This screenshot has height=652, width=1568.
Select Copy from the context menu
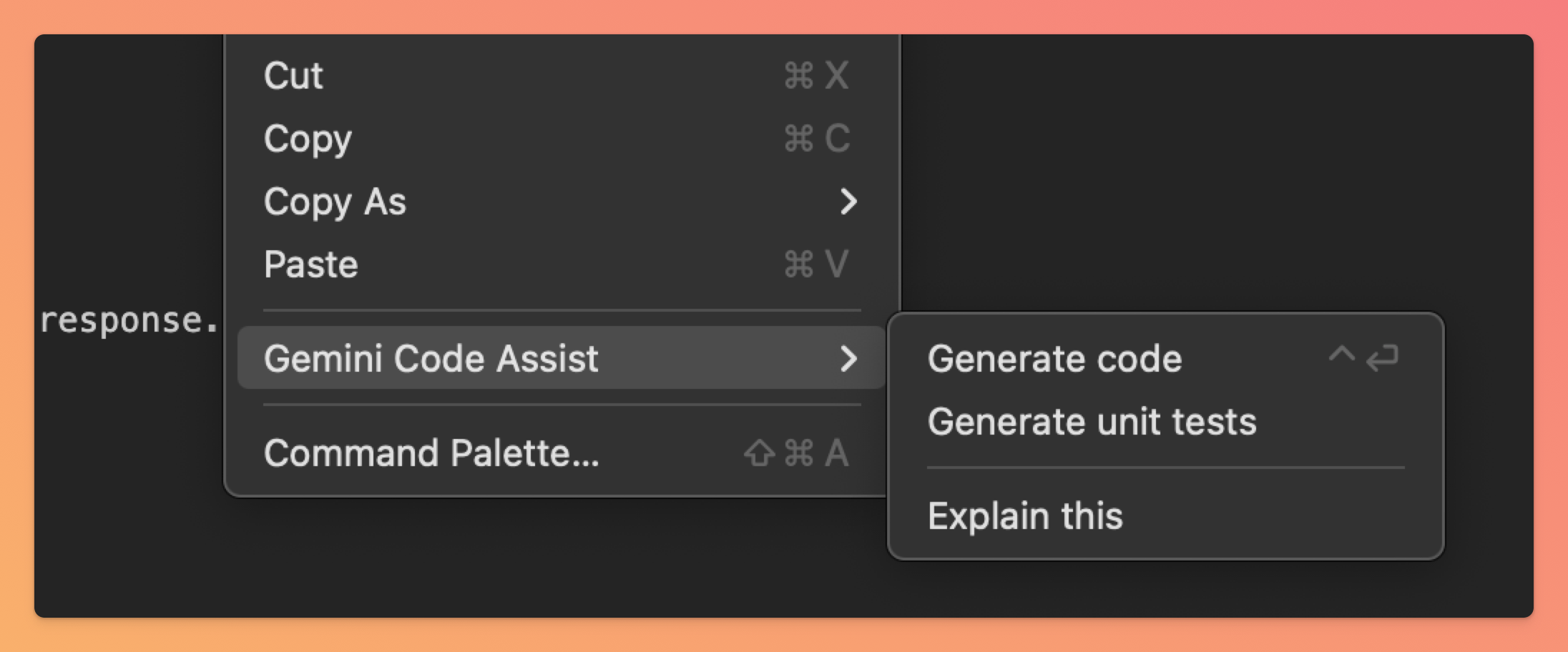[x=306, y=138]
